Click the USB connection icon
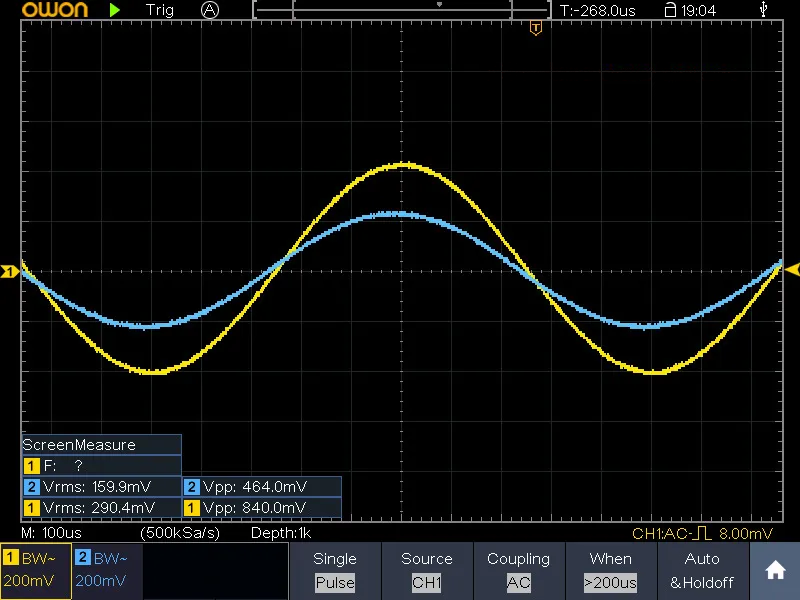Image resolution: width=800 pixels, height=600 pixels. tap(763, 9)
